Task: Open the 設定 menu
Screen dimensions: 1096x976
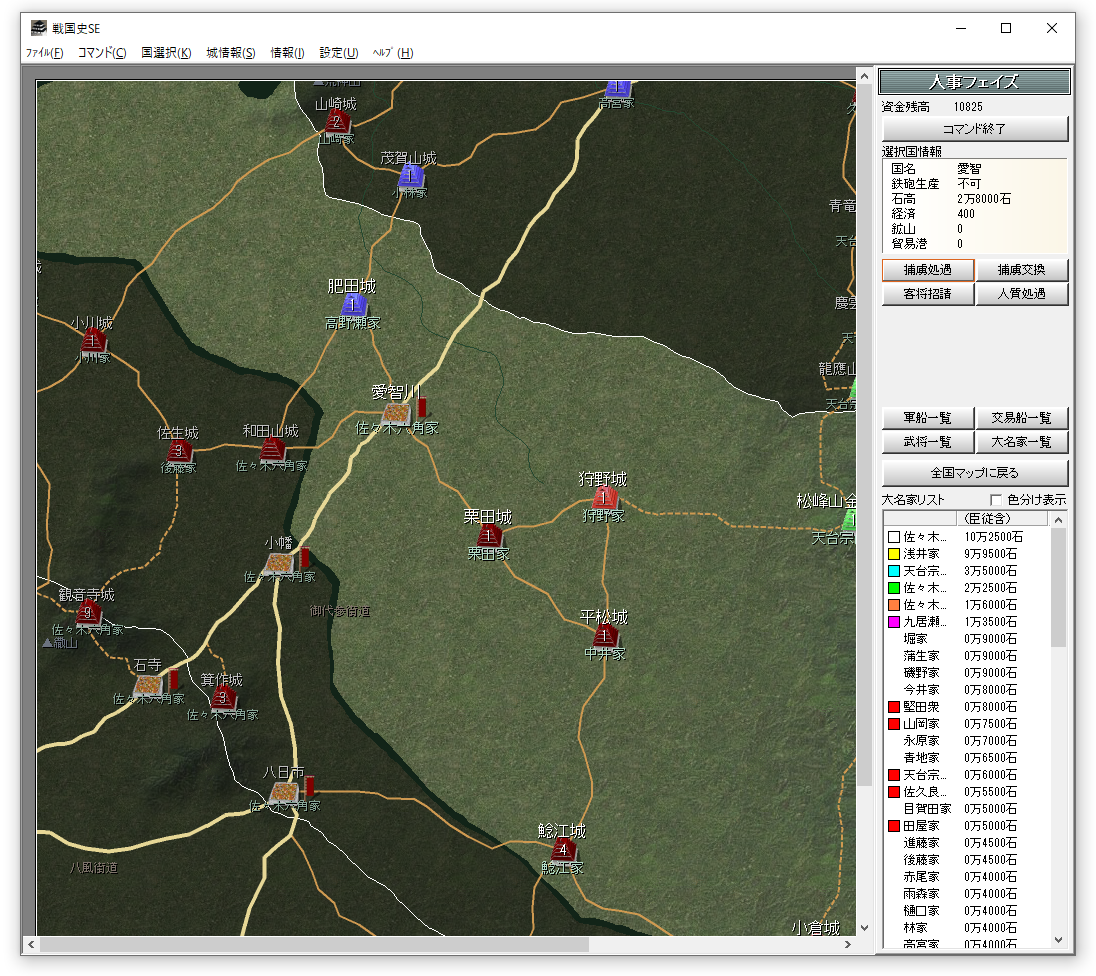Action: tap(338, 53)
